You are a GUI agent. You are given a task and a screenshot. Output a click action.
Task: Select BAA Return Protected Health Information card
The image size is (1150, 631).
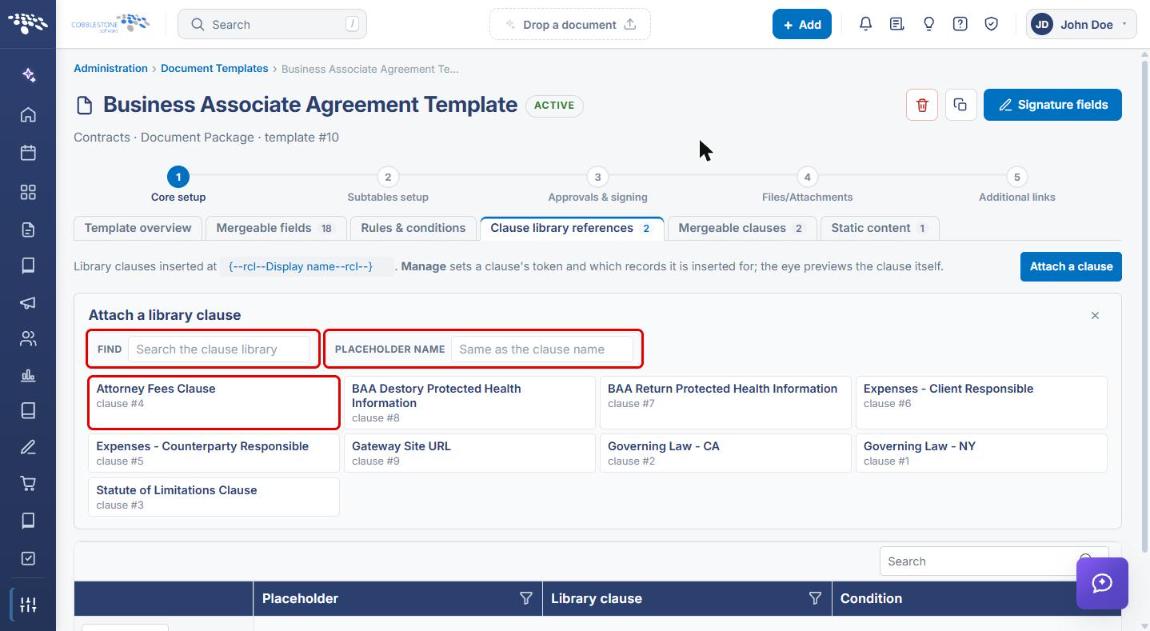725,403
